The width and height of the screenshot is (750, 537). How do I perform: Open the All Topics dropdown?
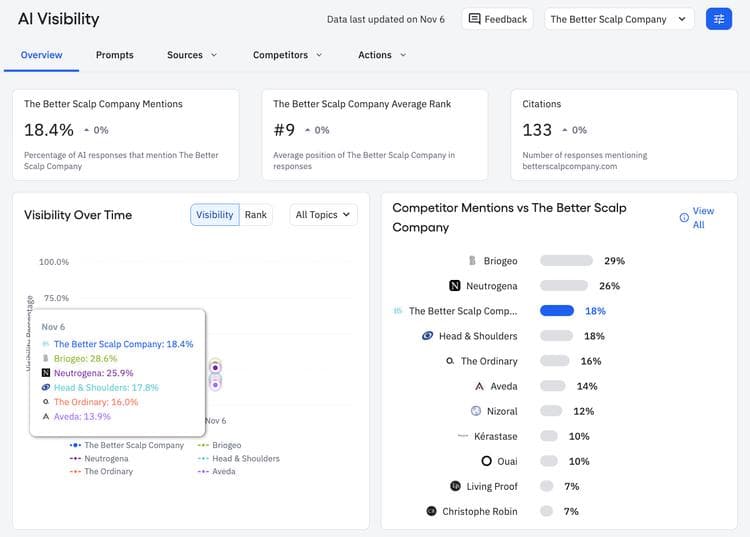(323, 215)
